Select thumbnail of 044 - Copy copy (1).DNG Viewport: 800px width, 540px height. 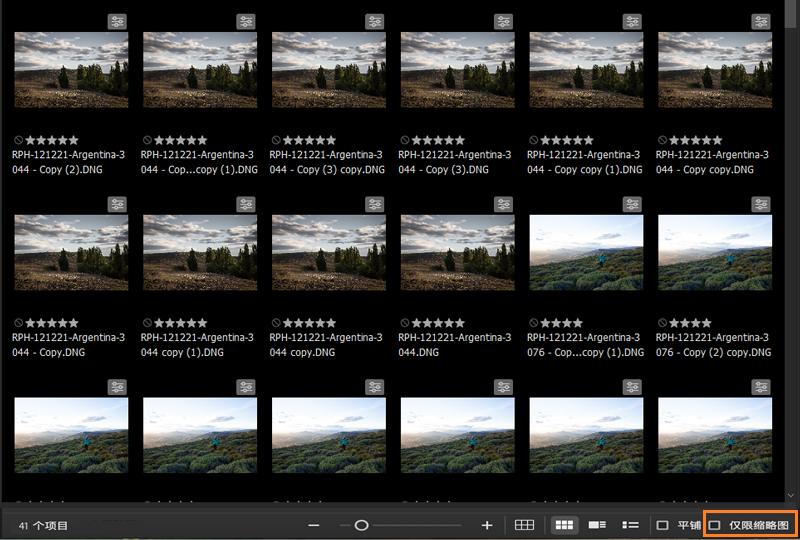click(x=586, y=70)
